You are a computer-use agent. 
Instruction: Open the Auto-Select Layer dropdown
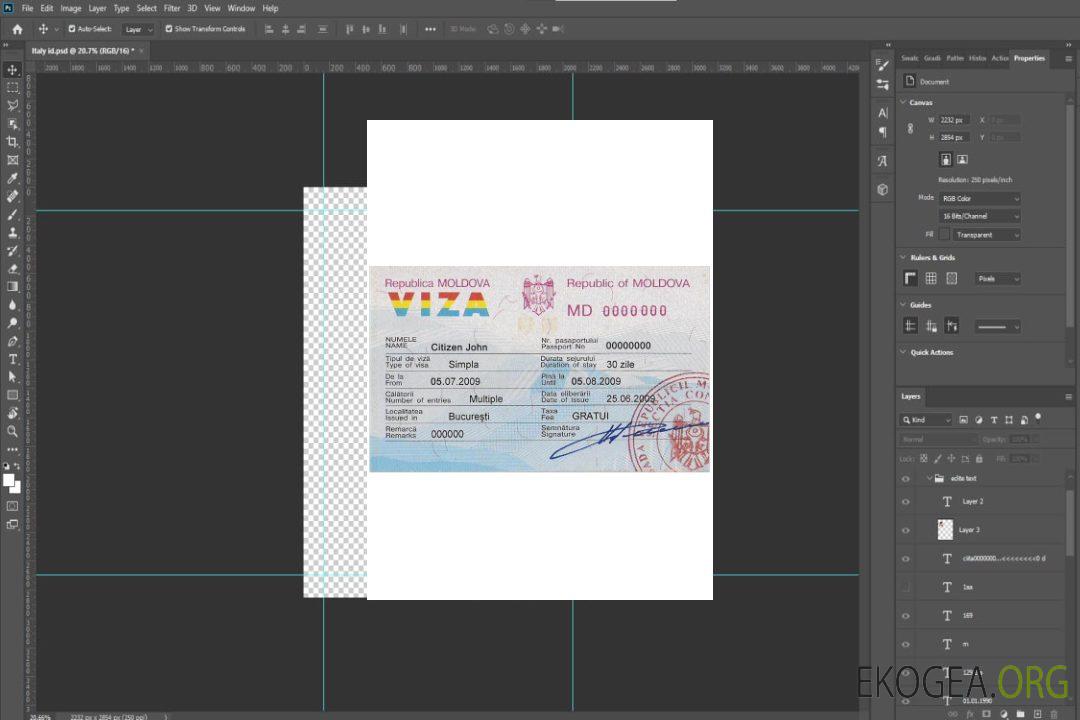coord(138,29)
